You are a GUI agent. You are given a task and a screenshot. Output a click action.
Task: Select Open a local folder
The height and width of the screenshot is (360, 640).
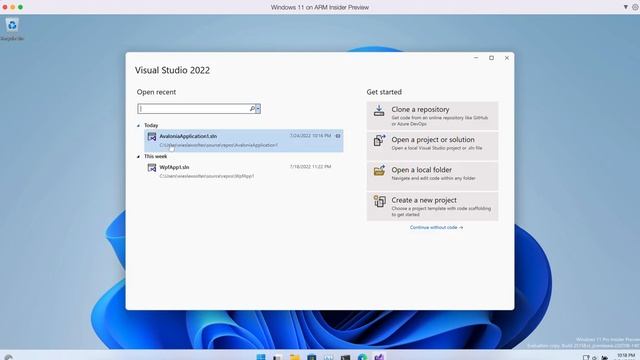[x=432, y=176]
